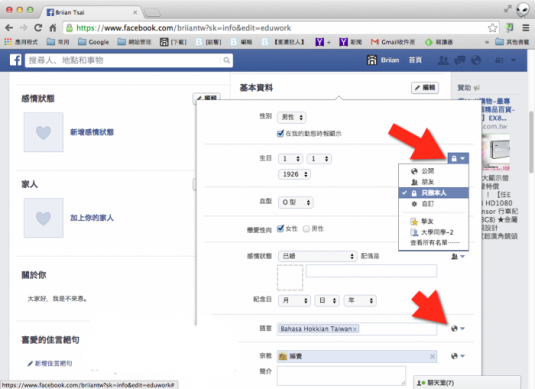Click 首頁 link in Facebook bar
Image resolution: width=535 pixels, height=389 pixels.
[415, 60]
